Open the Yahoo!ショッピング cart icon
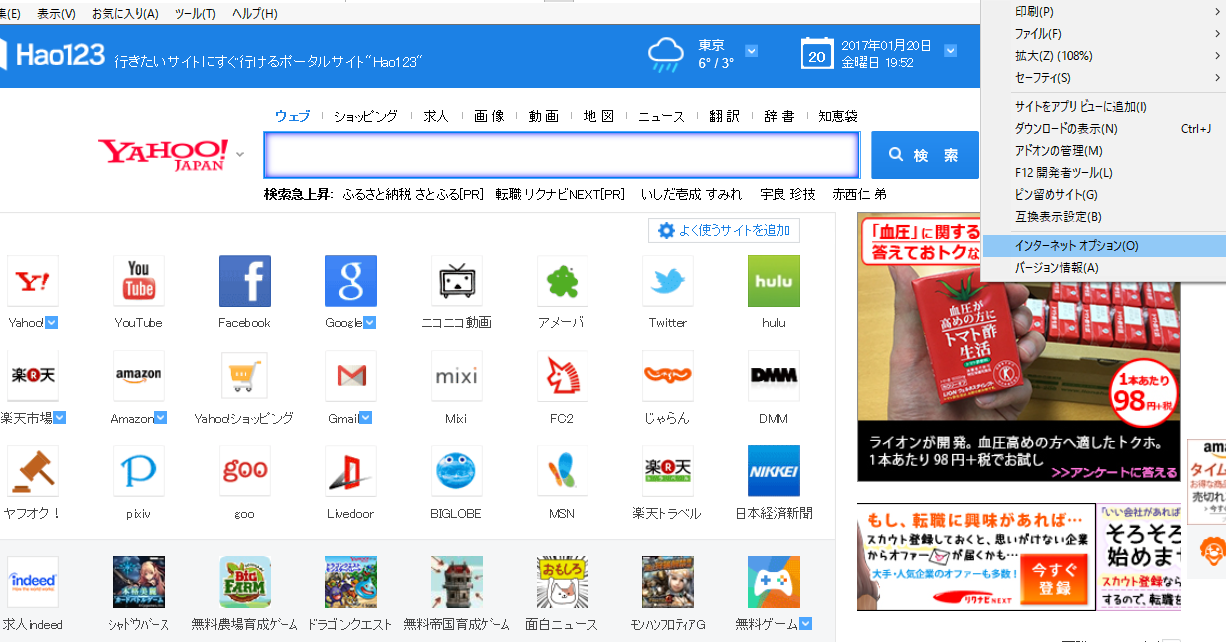Screen dimensions: 1226x642 [x=245, y=376]
